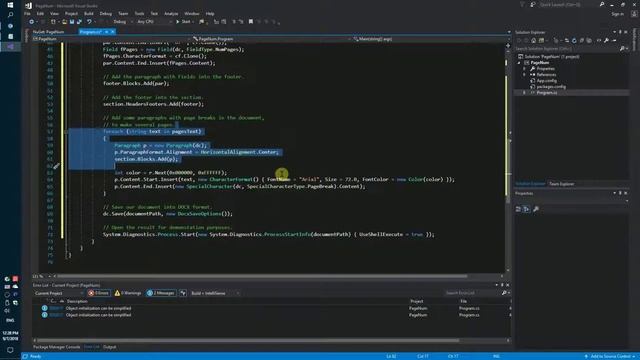Switch to the Solution Explorer bottom tab
The height and width of the screenshot is (360, 640).
(530, 184)
